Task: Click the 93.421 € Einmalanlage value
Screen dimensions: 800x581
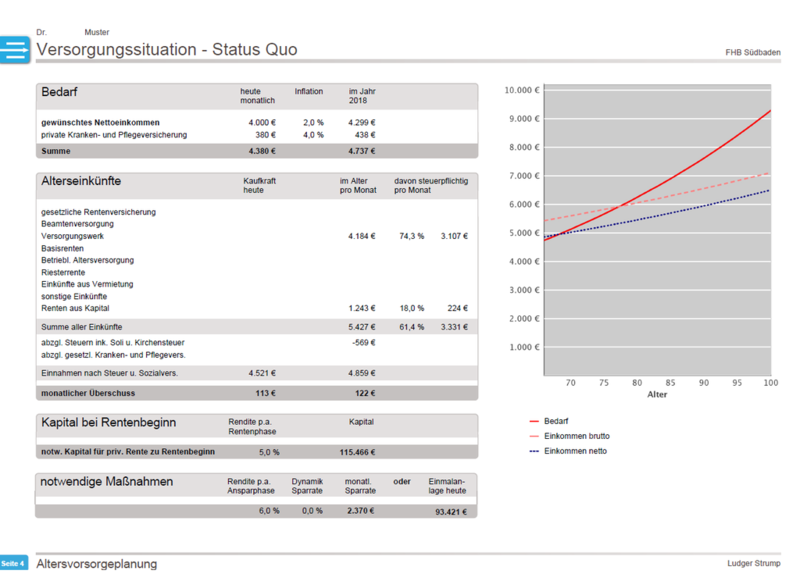Action: (452, 512)
